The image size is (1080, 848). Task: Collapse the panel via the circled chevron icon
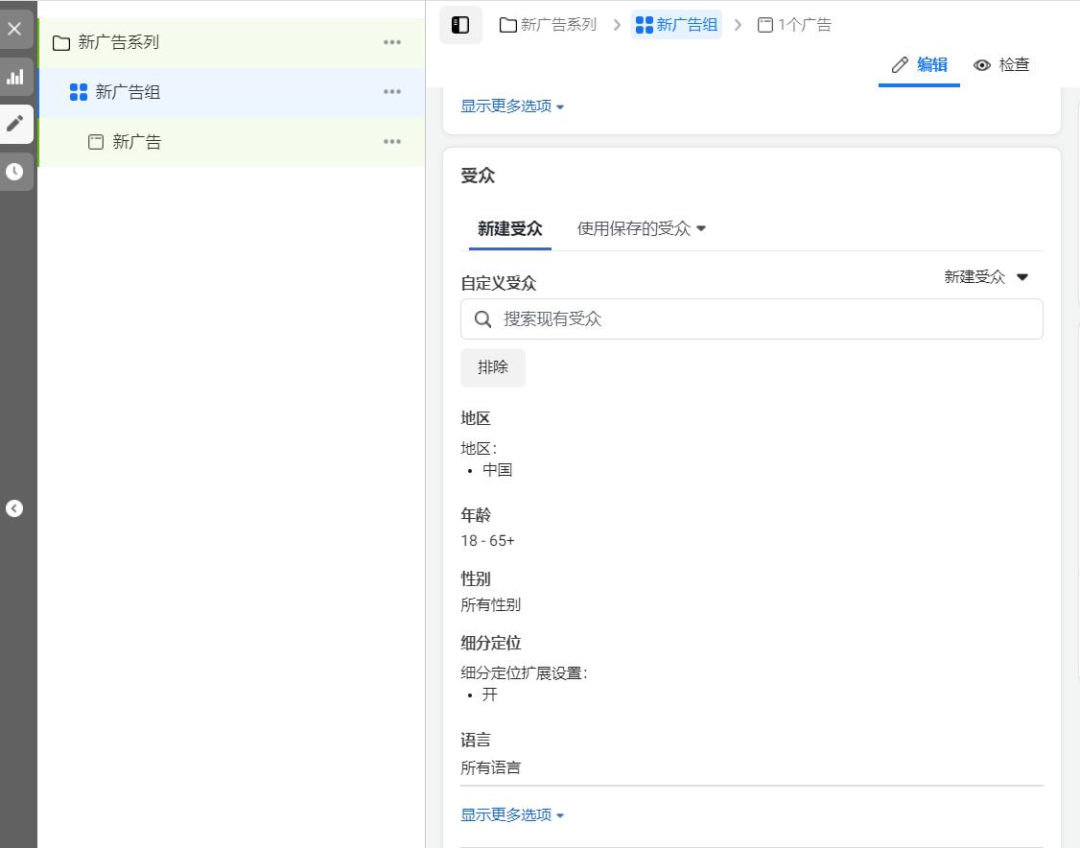click(x=14, y=508)
